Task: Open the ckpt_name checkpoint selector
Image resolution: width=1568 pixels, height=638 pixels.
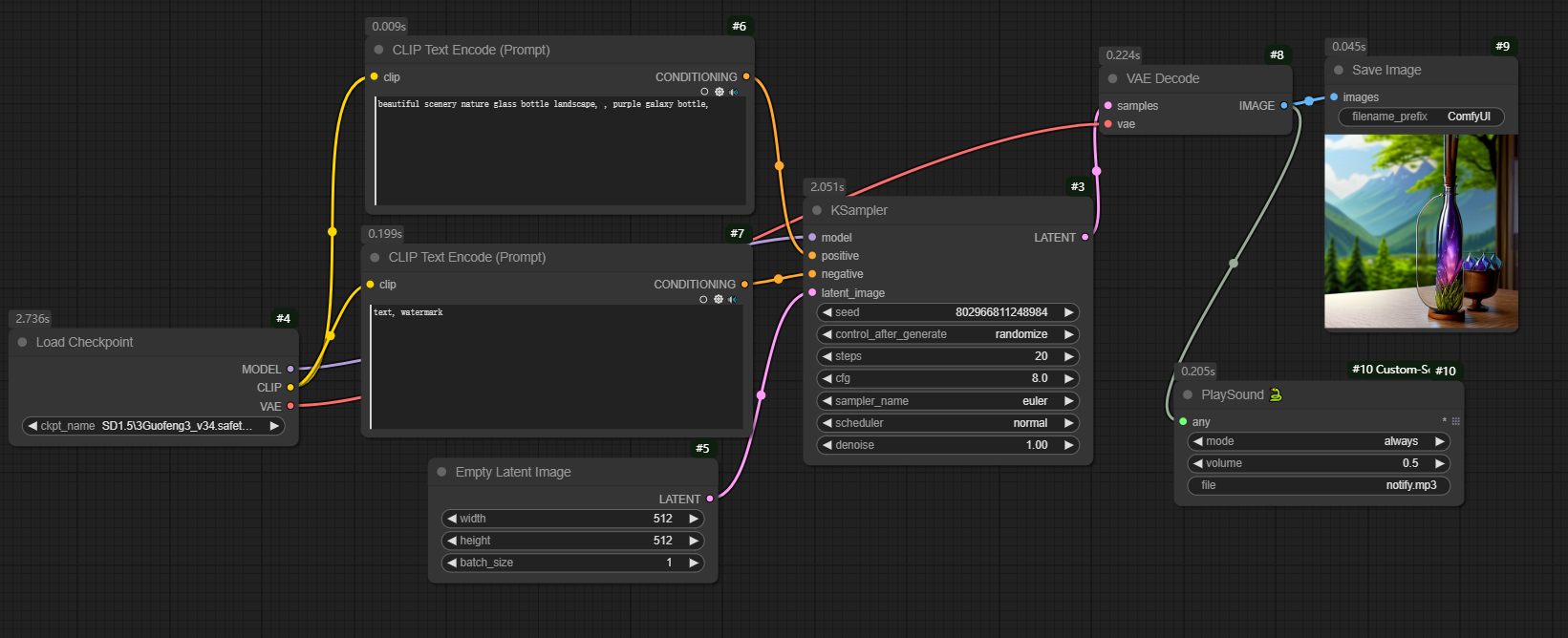Action: point(154,426)
